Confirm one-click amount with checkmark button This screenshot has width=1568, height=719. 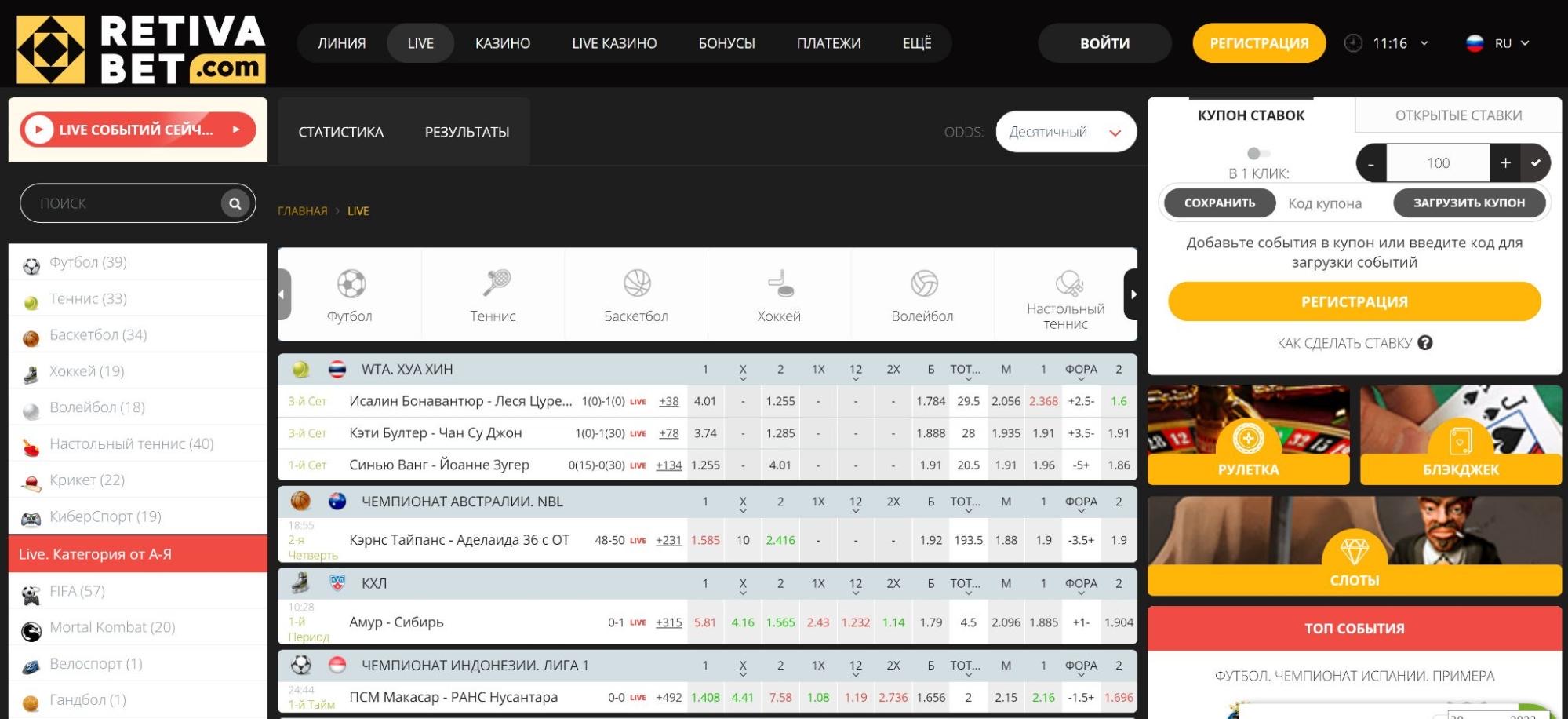1535,163
